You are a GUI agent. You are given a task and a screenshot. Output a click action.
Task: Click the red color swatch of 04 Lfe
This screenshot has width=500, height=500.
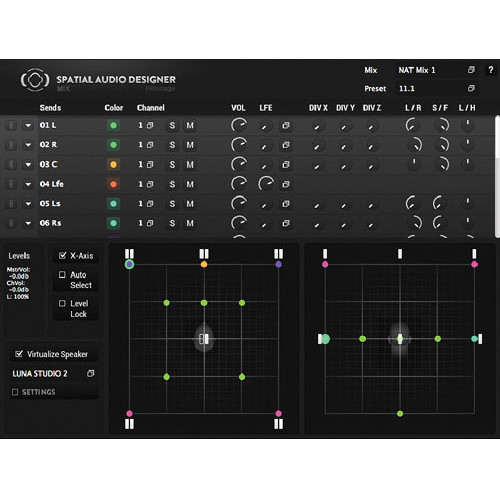pyautogui.click(x=113, y=184)
